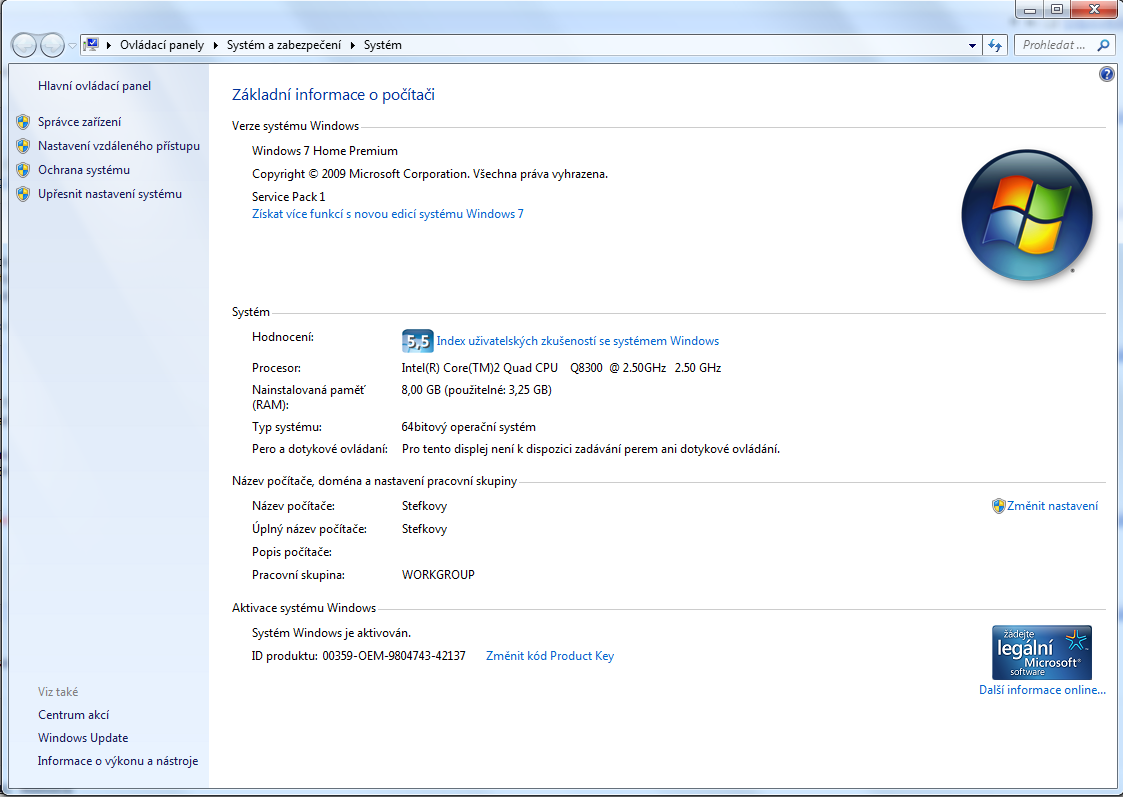Click product ID 00359-OEM-9804743-42137
The height and width of the screenshot is (797, 1123).
pyautogui.click(x=394, y=656)
